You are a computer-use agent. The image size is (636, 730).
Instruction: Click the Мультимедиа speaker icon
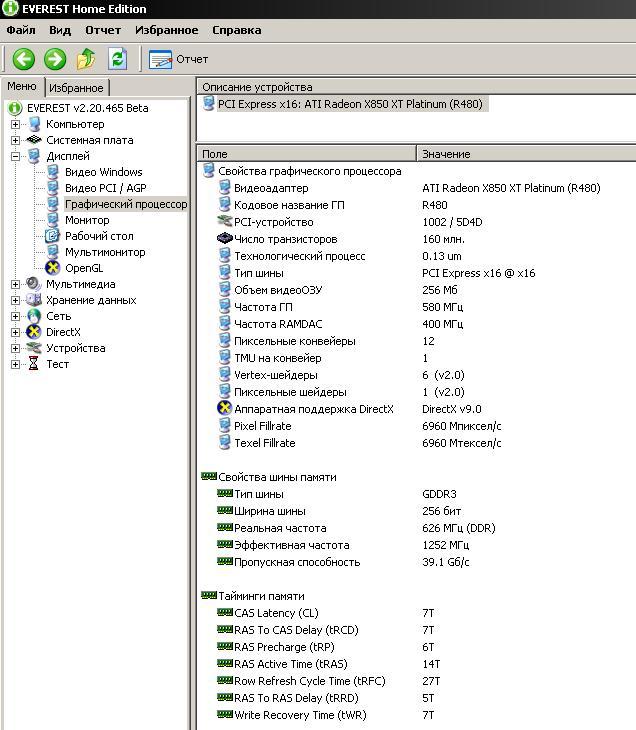point(34,284)
